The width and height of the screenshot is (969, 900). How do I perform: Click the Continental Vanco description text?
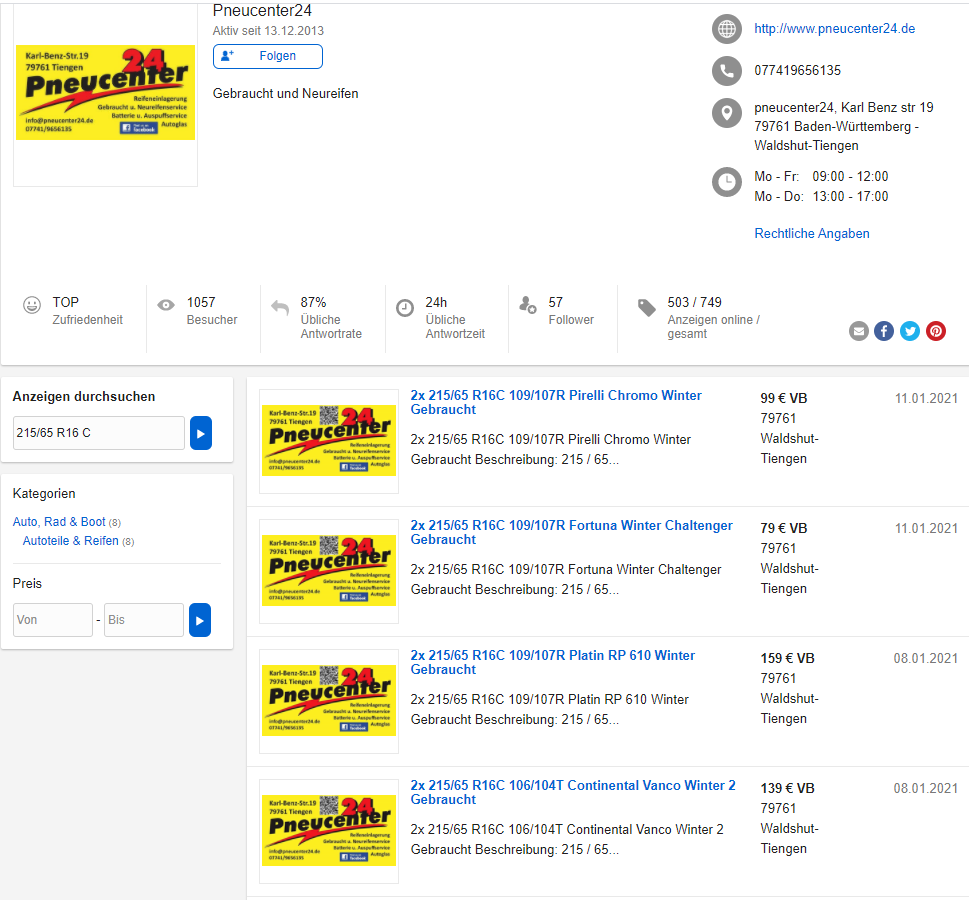(567, 839)
